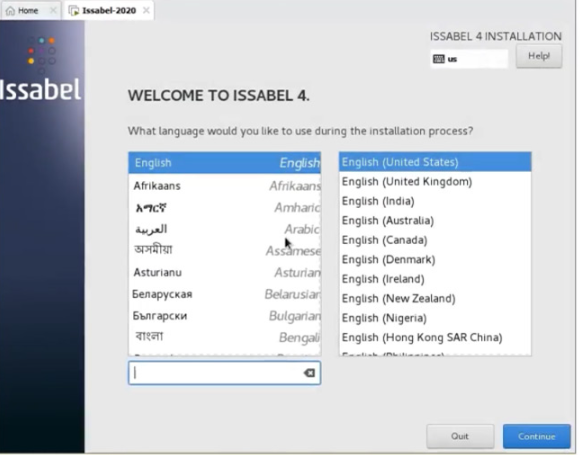Choose English (New Zealand) locale
The height and width of the screenshot is (455, 580).
pyautogui.click(x=435, y=299)
